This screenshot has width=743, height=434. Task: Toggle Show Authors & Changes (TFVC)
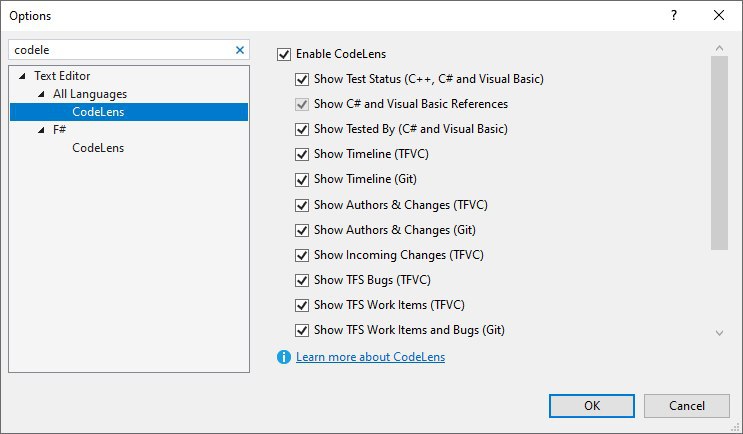[x=302, y=205]
